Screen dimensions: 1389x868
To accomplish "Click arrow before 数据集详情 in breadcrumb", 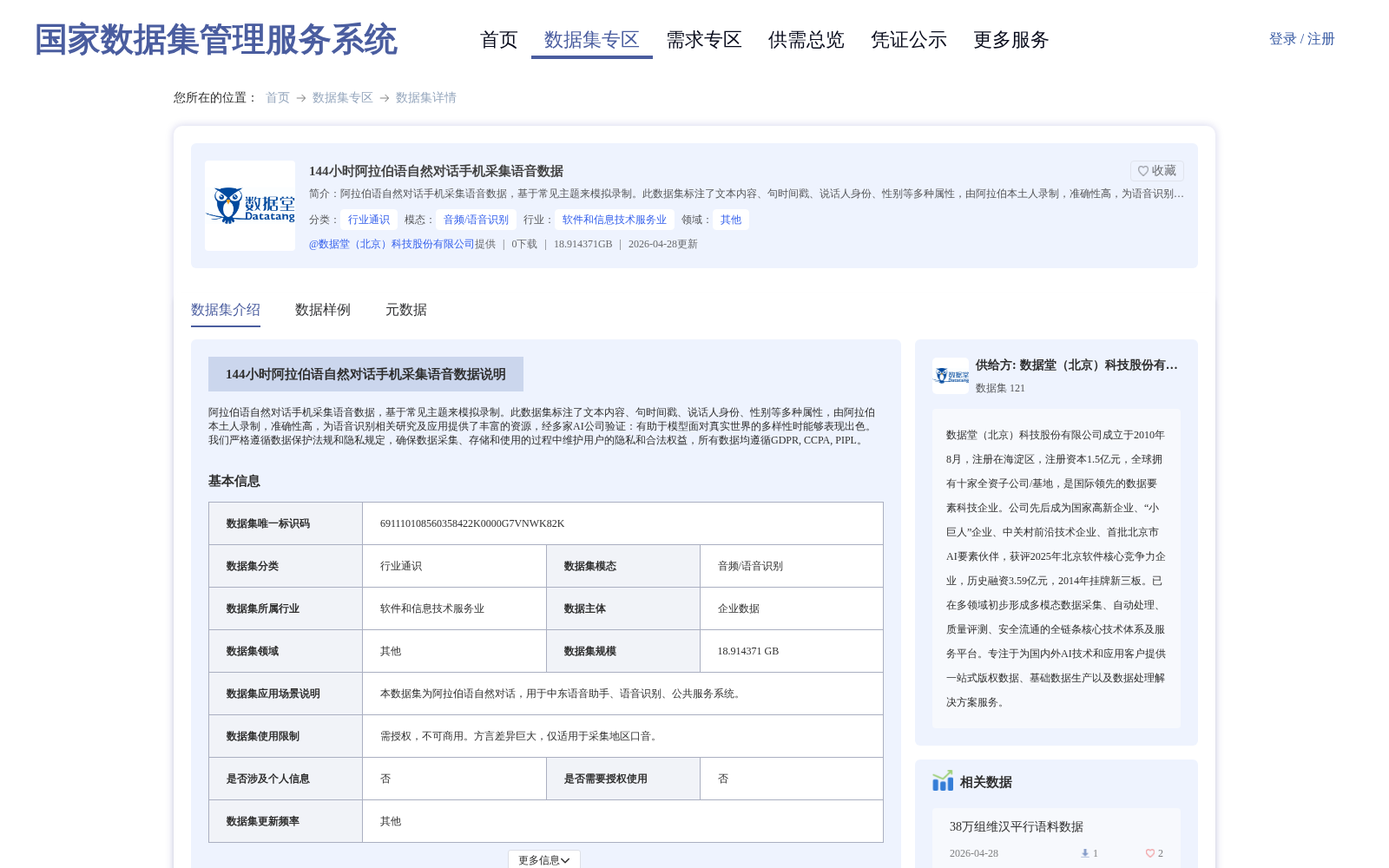I will [x=385, y=98].
